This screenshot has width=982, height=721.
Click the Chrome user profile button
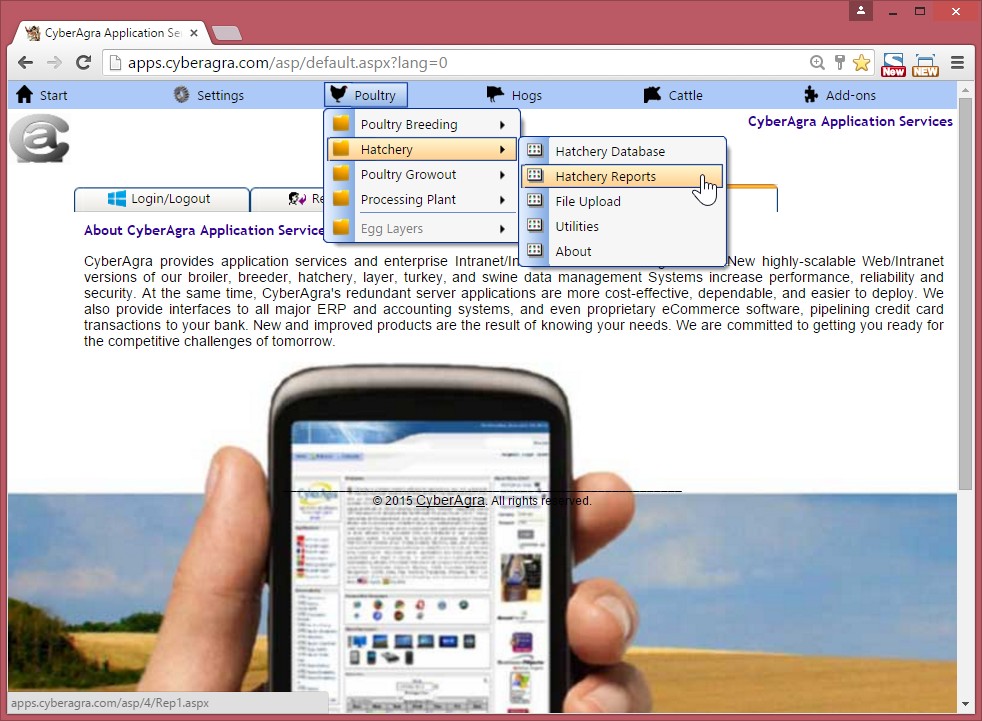pyautogui.click(x=861, y=11)
